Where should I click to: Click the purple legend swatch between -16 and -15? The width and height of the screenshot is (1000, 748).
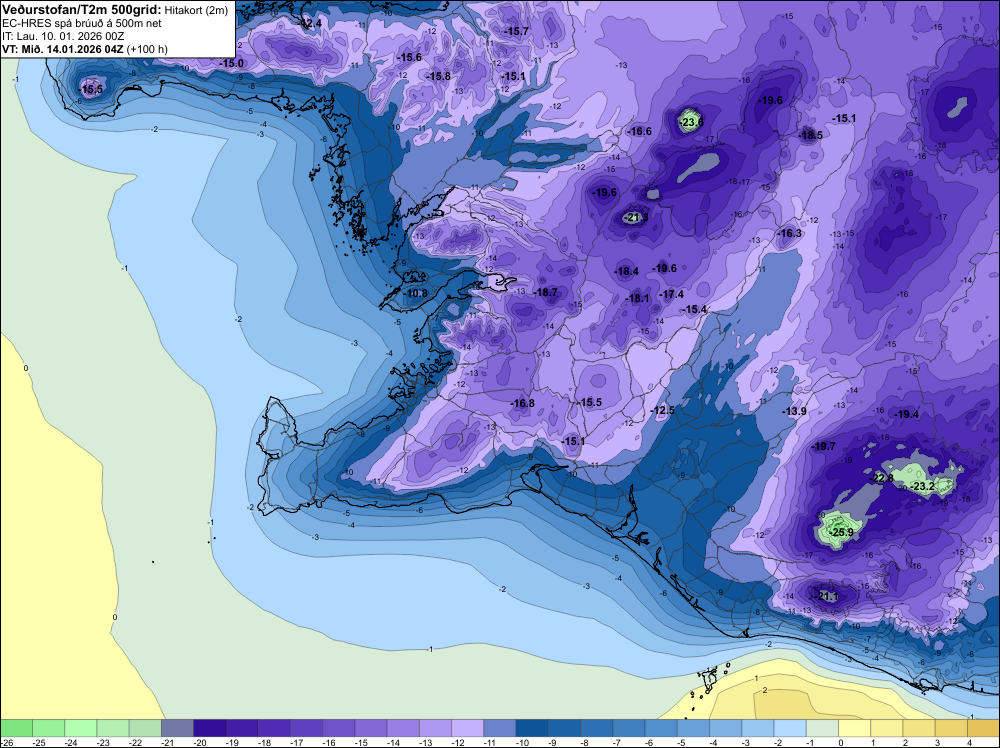339,728
